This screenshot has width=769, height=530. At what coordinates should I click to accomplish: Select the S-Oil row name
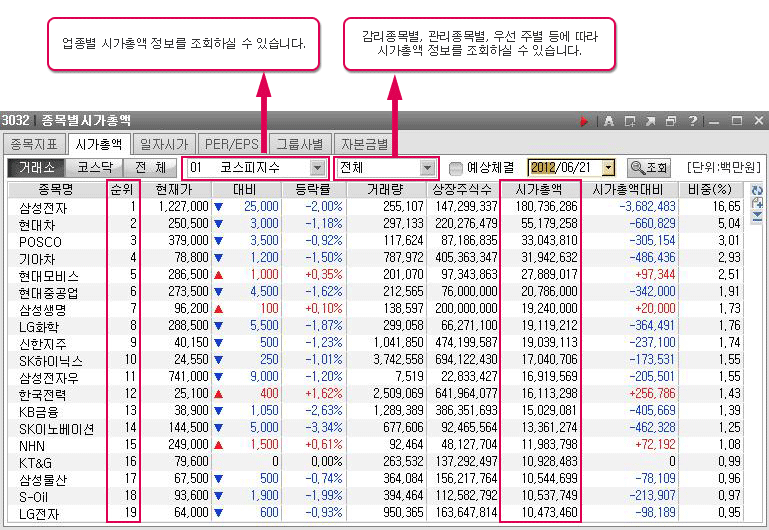pos(33,497)
